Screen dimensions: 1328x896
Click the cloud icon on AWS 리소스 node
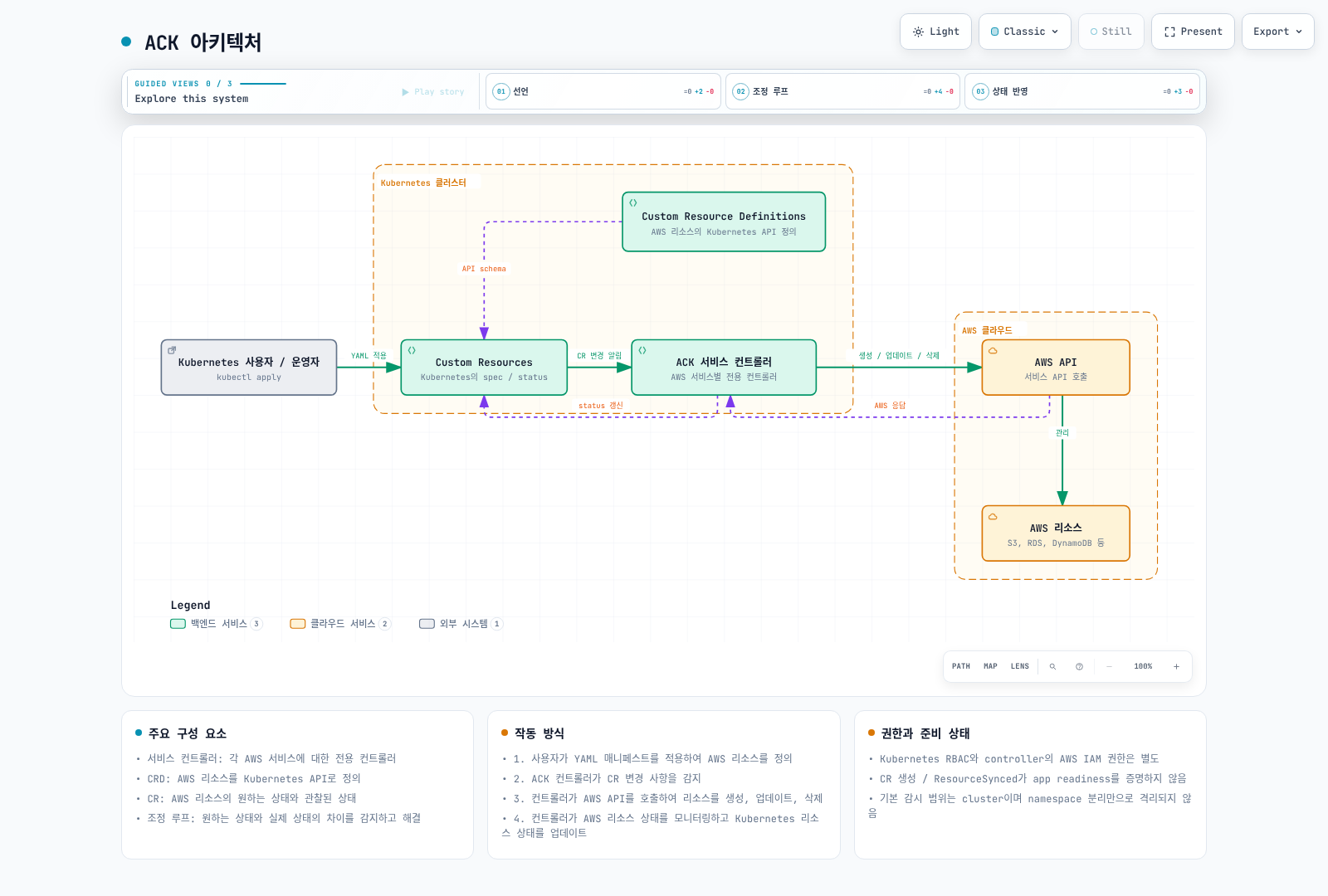point(993,516)
